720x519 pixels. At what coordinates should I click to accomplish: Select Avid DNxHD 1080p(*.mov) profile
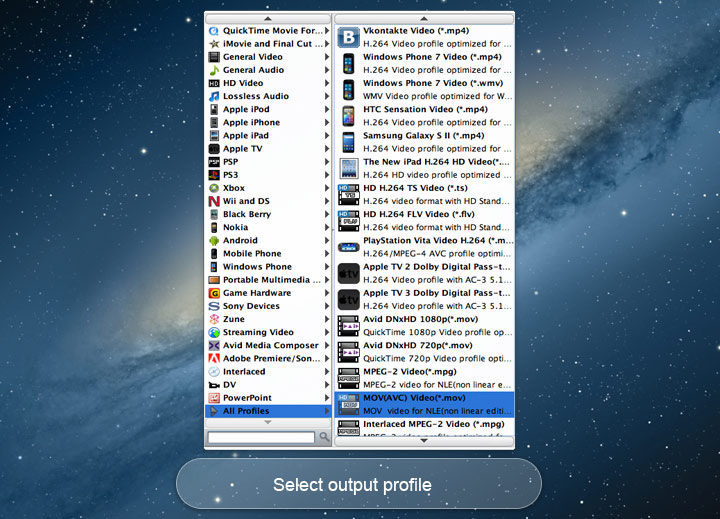(425, 326)
